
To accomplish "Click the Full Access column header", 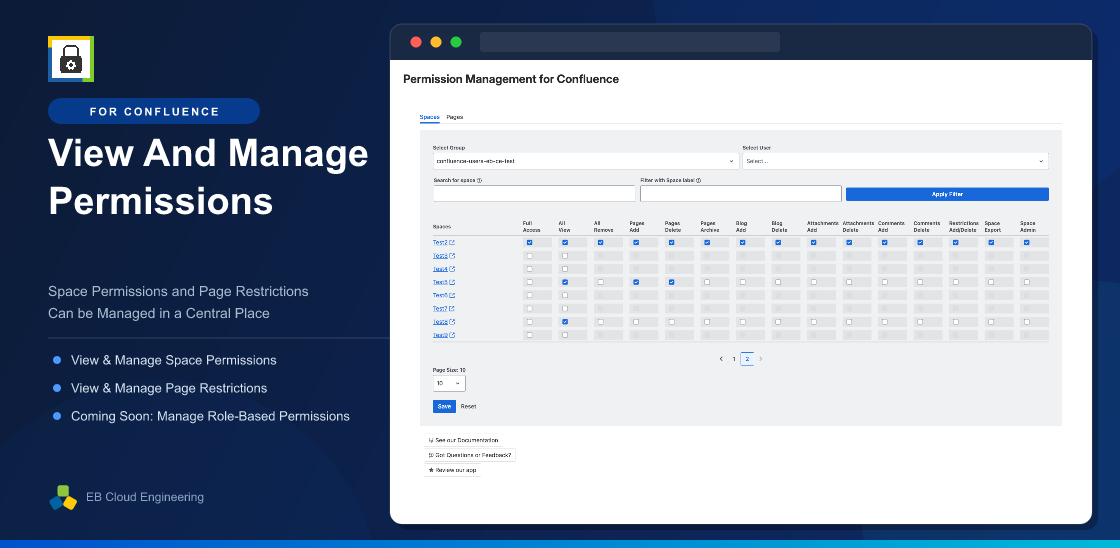I will pyautogui.click(x=531, y=226).
